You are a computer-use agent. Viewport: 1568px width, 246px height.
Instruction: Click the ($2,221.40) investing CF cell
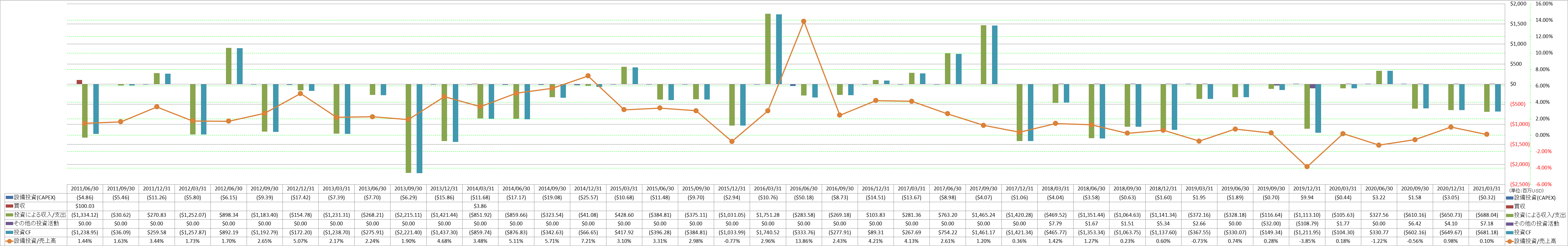(x=408, y=232)
